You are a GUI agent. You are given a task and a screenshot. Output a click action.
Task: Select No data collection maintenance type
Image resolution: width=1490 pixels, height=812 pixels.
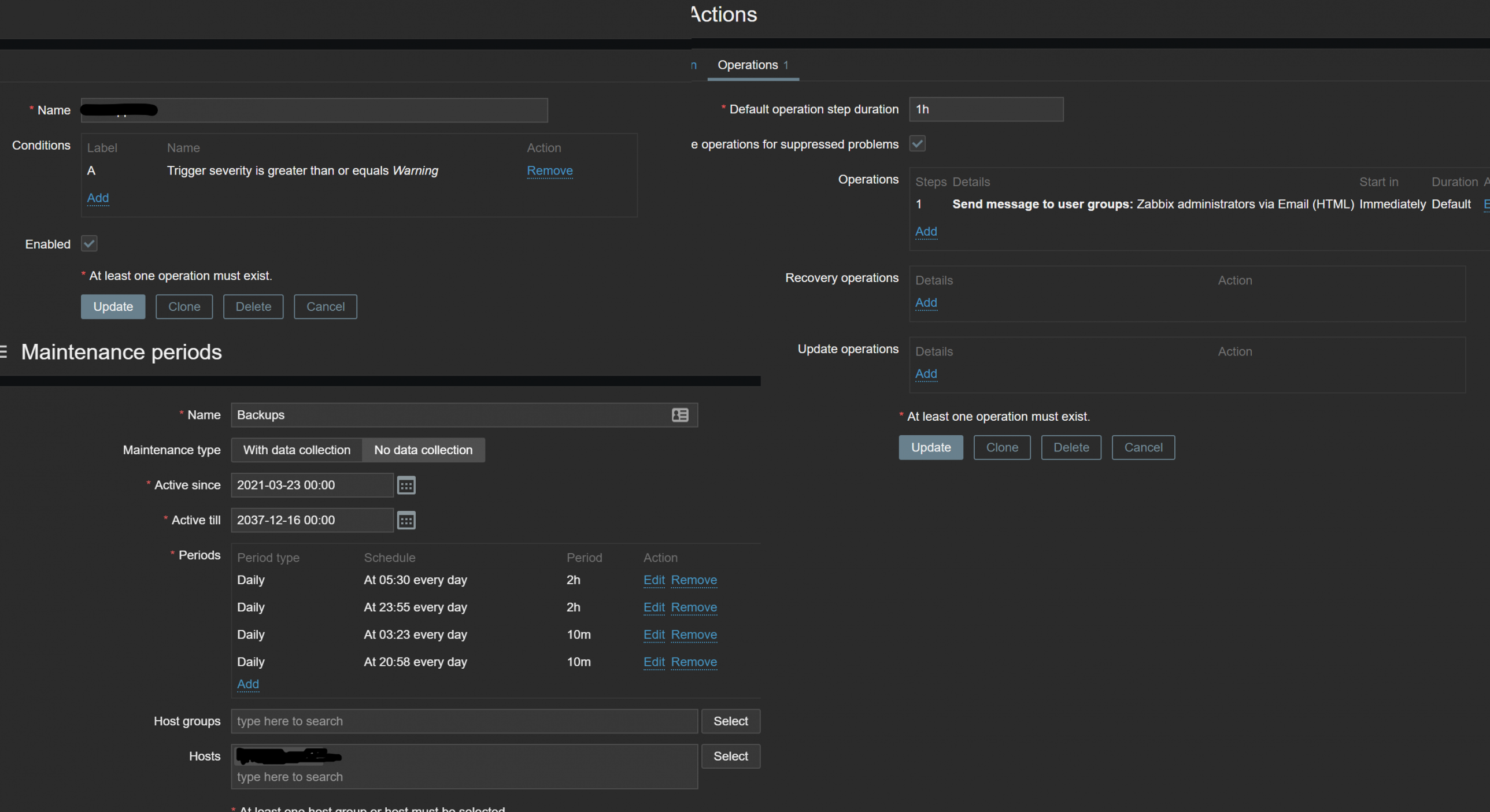[x=423, y=450]
